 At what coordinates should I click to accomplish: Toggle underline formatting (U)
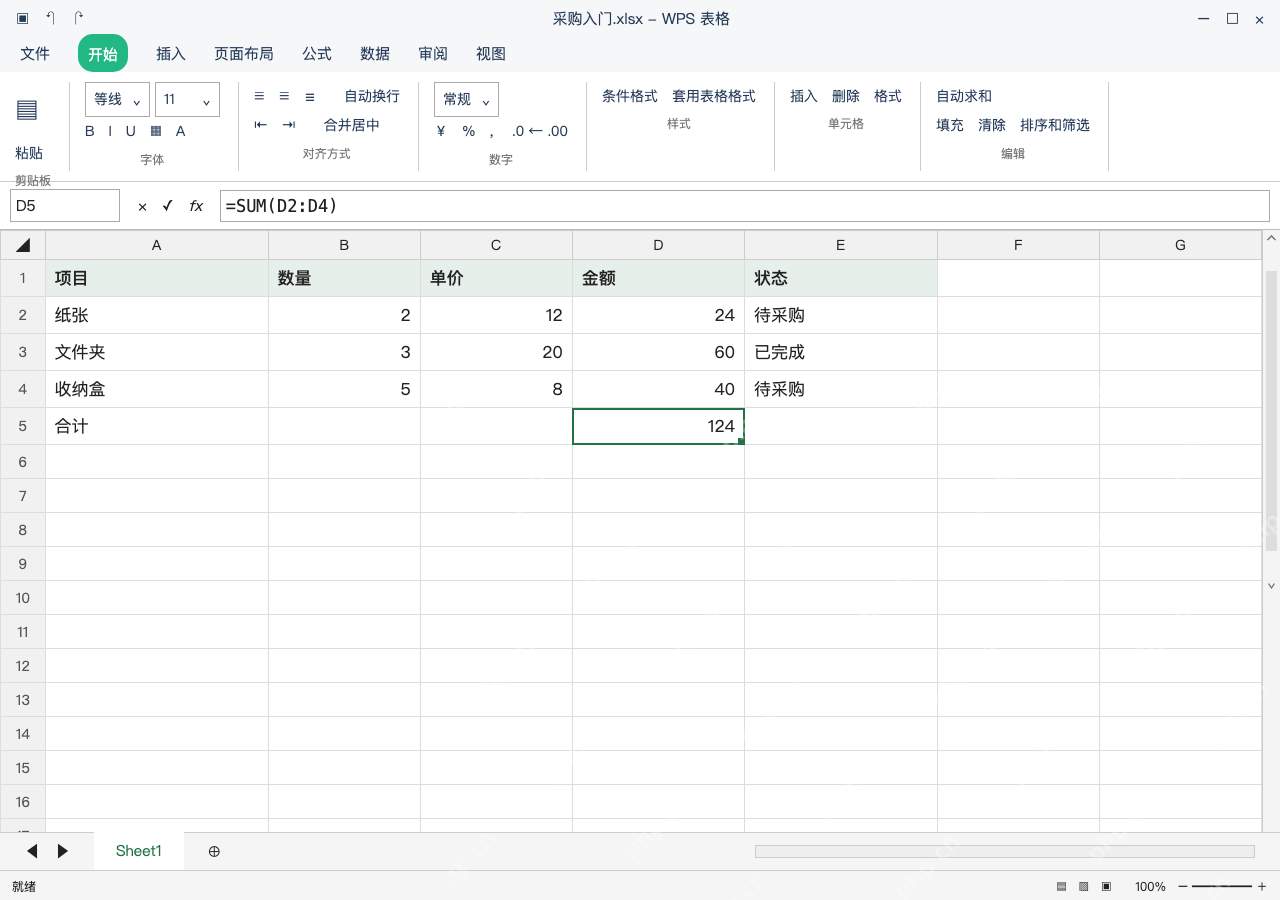pos(130,131)
